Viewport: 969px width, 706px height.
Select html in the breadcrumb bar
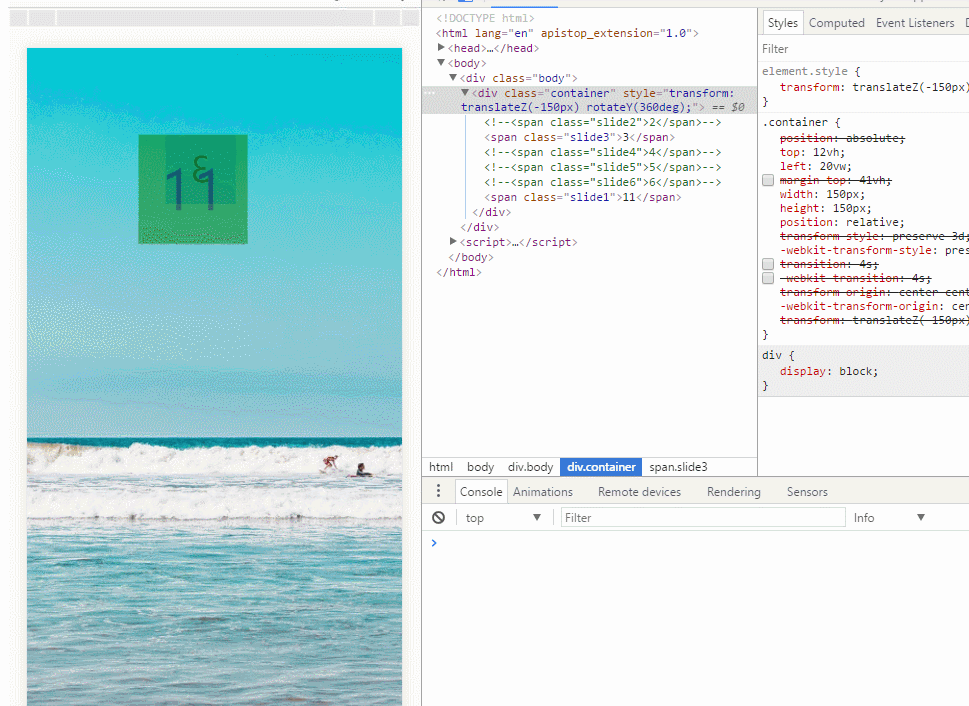pos(441,467)
